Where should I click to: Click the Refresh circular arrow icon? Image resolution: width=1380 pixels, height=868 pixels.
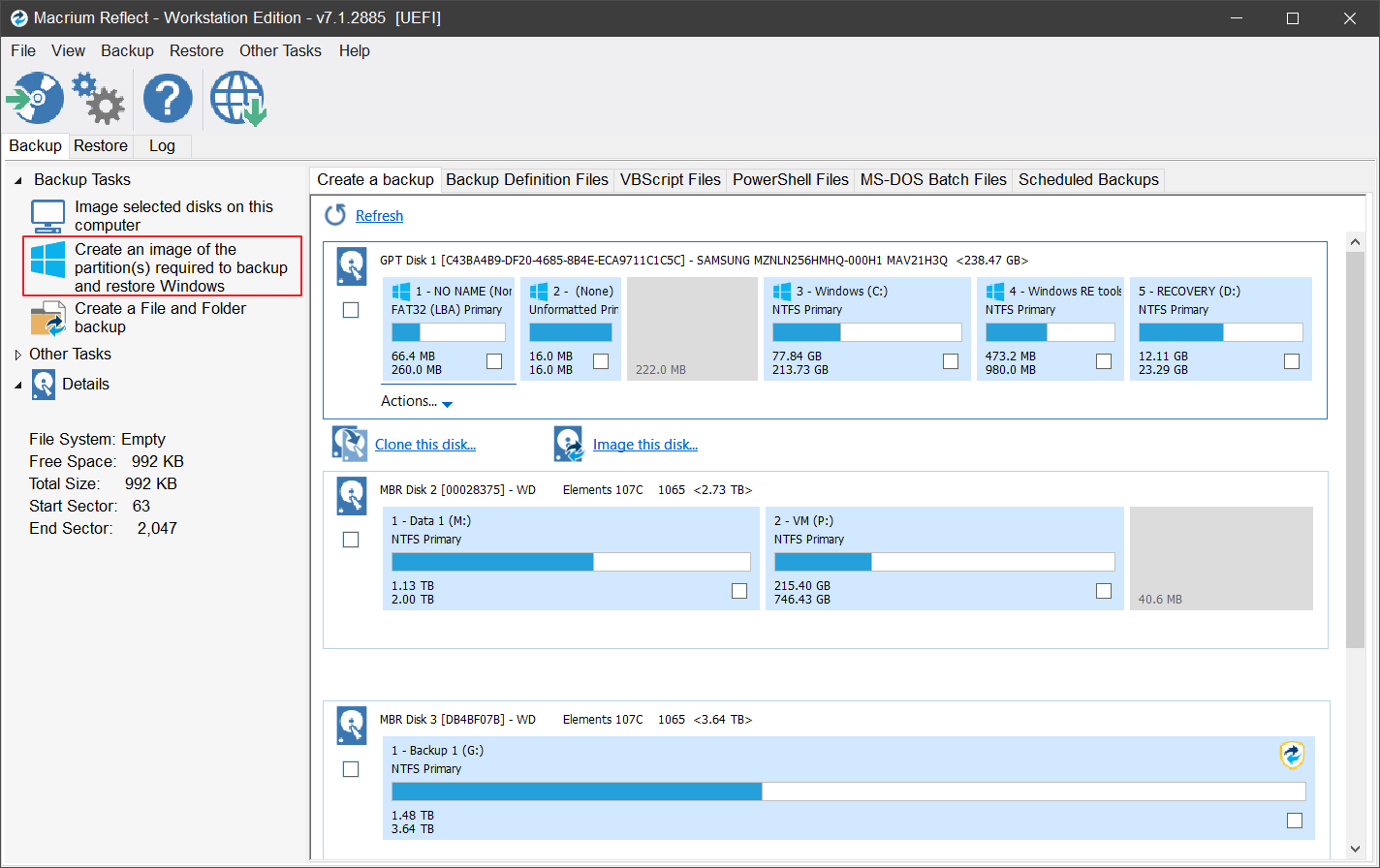point(335,215)
